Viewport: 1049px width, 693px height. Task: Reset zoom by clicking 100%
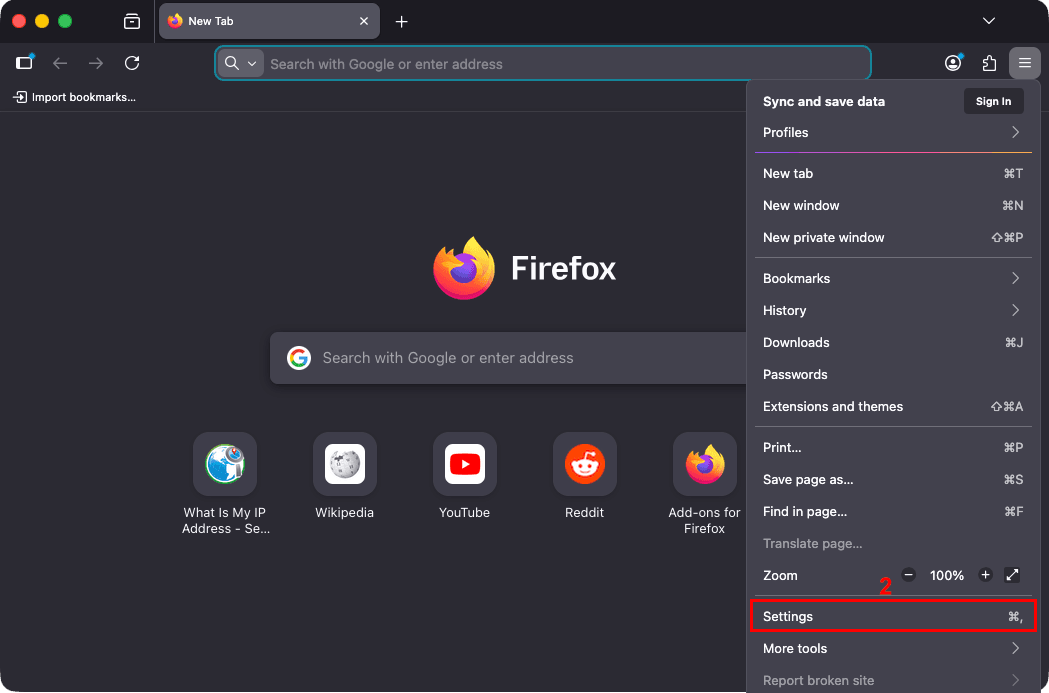pyautogui.click(x=947, y=575)
